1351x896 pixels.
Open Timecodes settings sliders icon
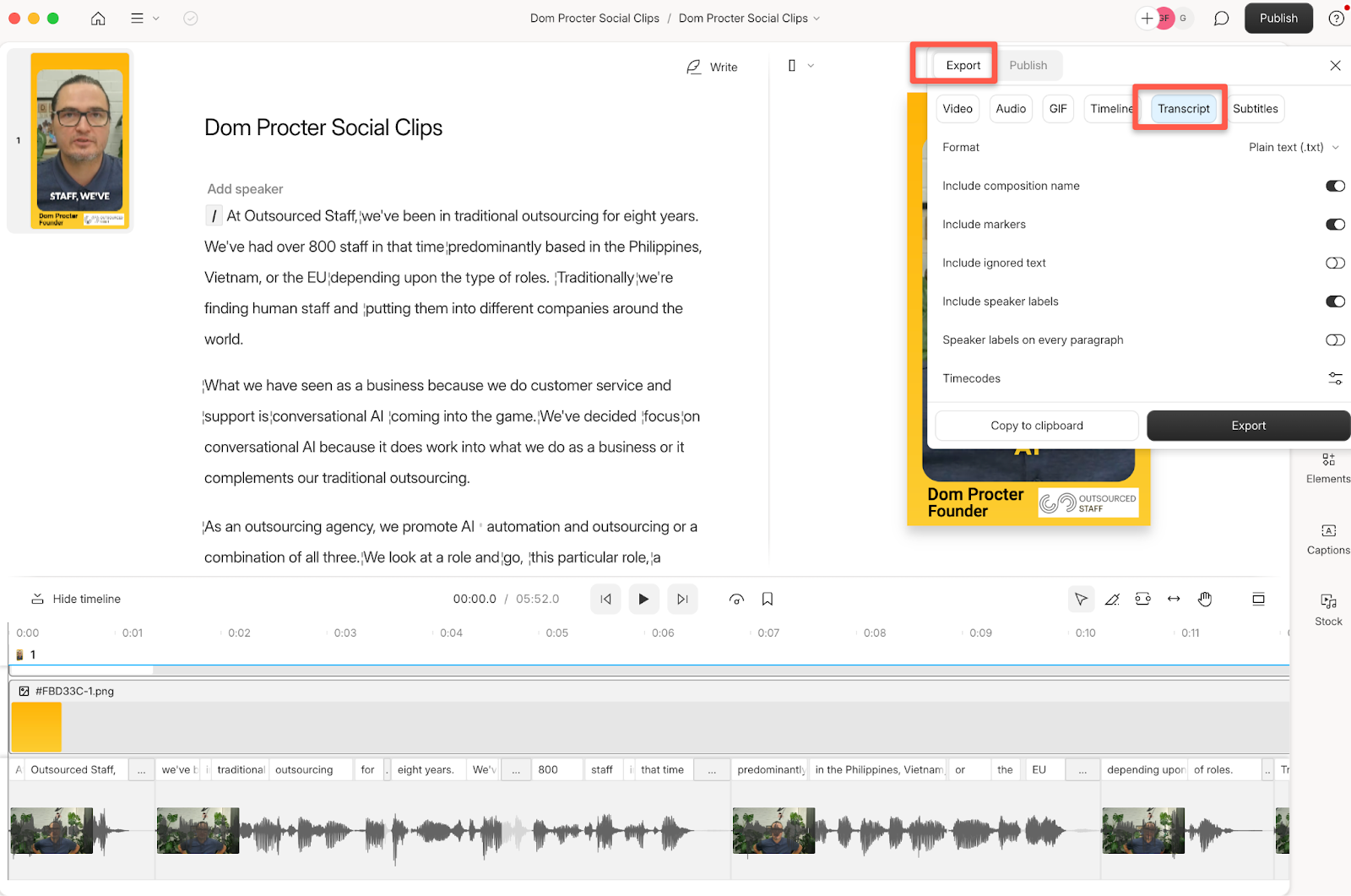click(1335, 378)
